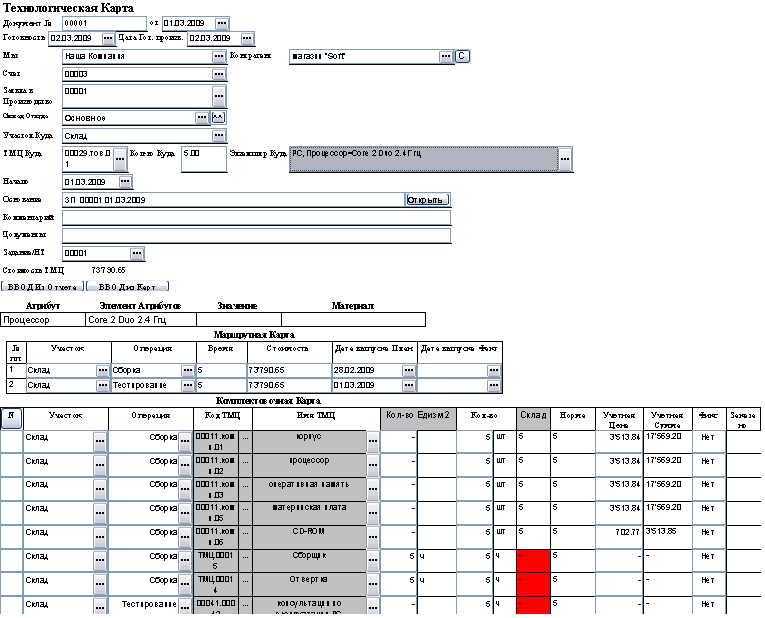Click ВВОД Из Отчета button
This screenshot has height=618, width=765.
click(42, 287)
